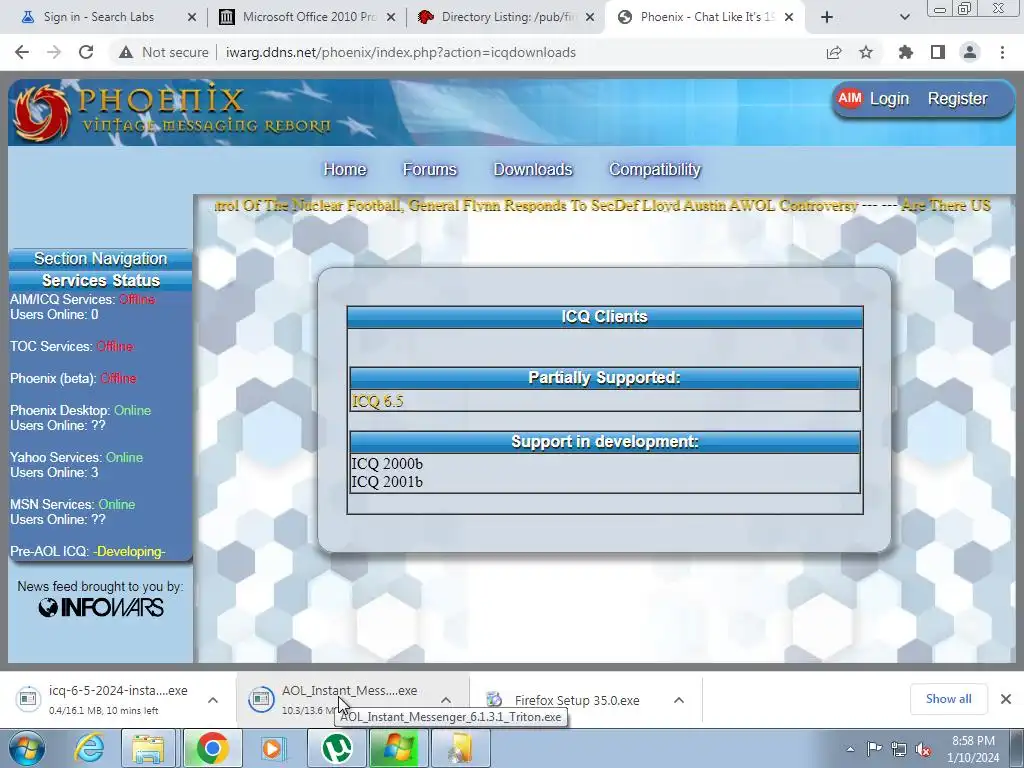Click the Phoenix logo banner

coord(173,111)
